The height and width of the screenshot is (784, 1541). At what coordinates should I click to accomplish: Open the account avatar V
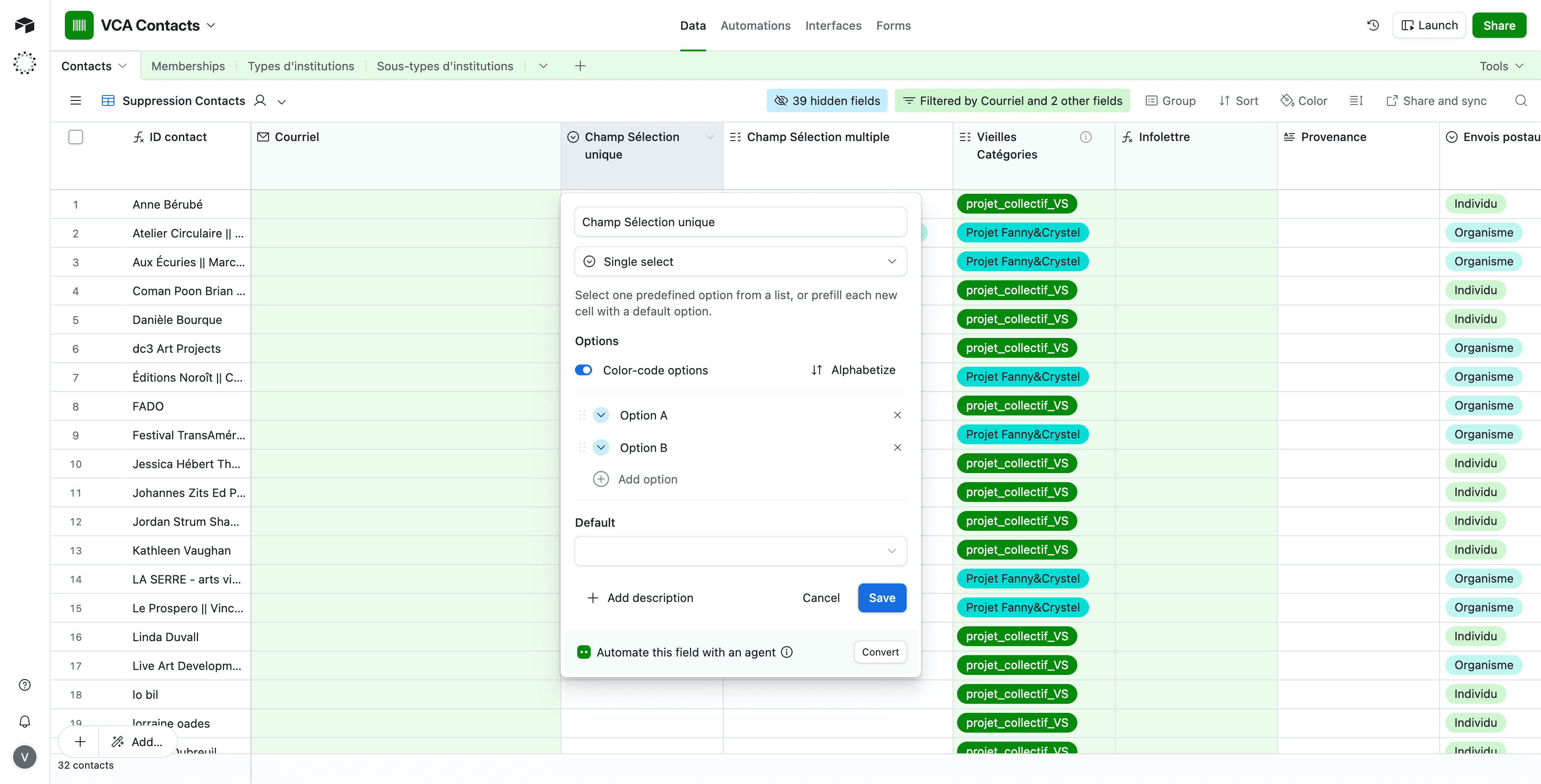point(24,757)
